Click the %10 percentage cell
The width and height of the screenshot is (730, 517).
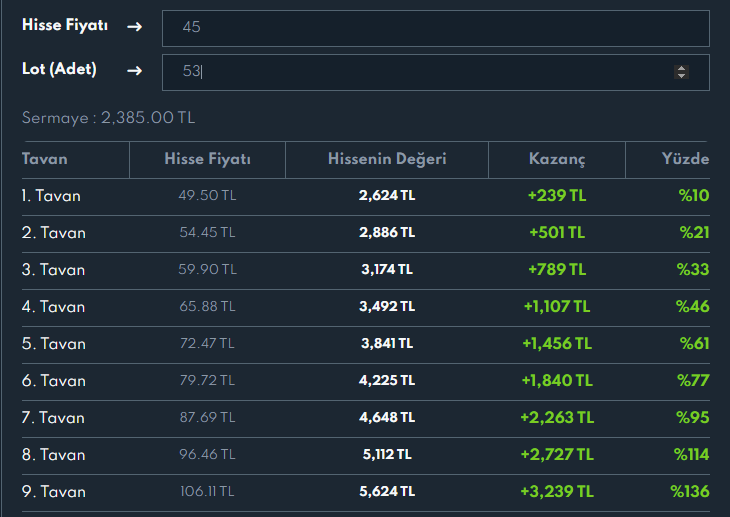pyautogui.click(x=694, y=195)
